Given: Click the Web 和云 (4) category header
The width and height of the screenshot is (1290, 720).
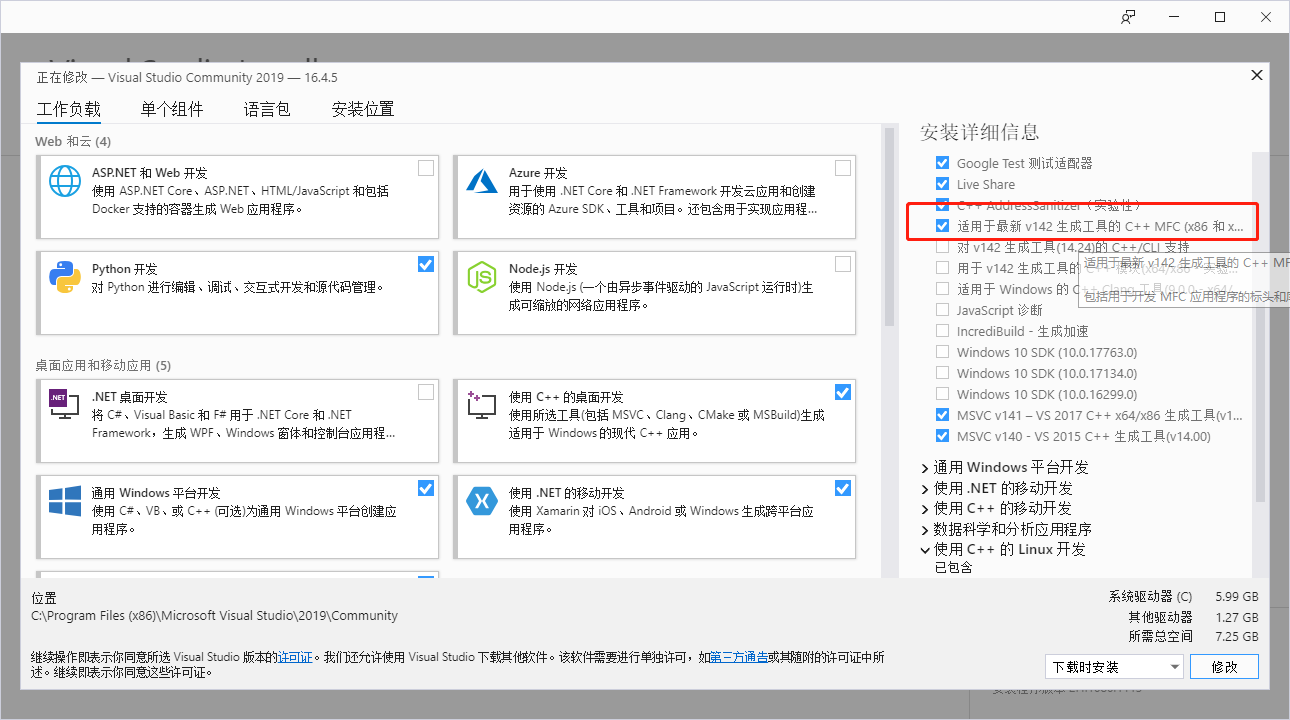Looking at the screenshot, I should (73, 141).
